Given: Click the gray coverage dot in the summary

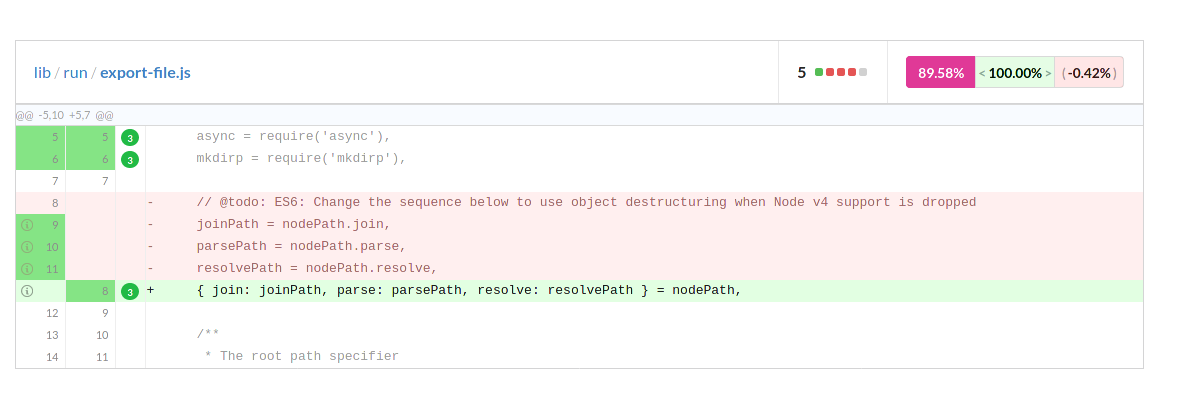Looking at the screenshot, I should pyautogui.click(x=863, y=73).
